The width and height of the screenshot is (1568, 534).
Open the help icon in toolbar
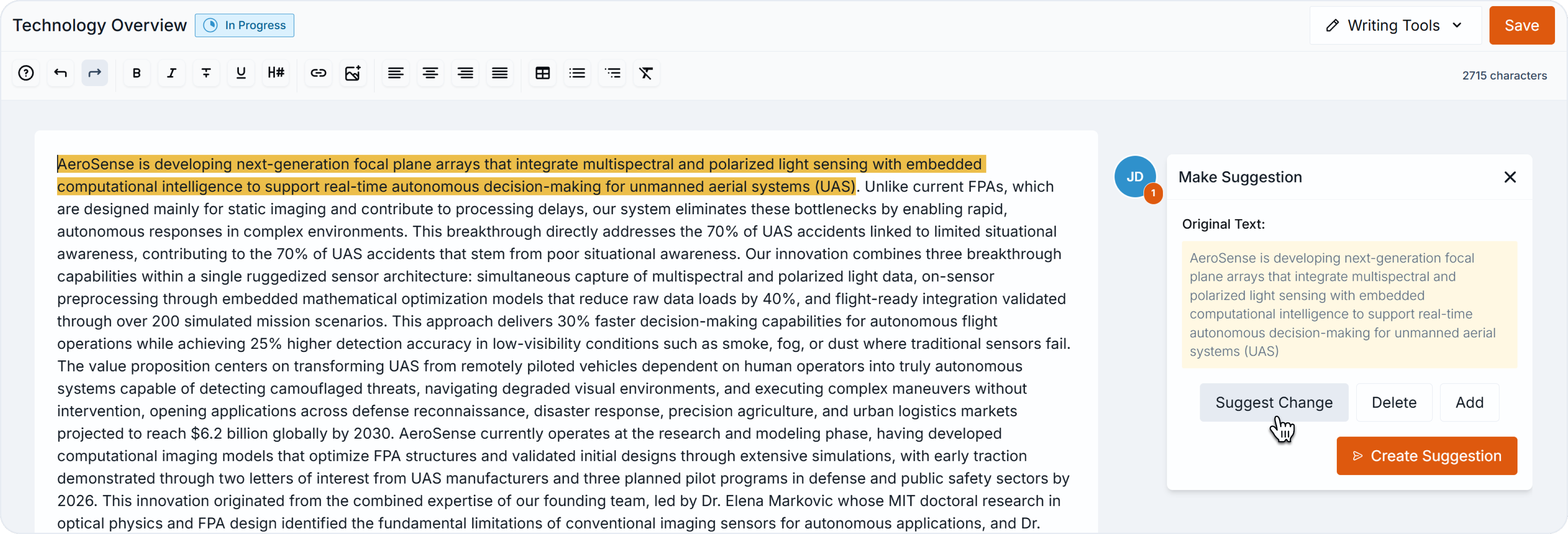tap(26, 73)
